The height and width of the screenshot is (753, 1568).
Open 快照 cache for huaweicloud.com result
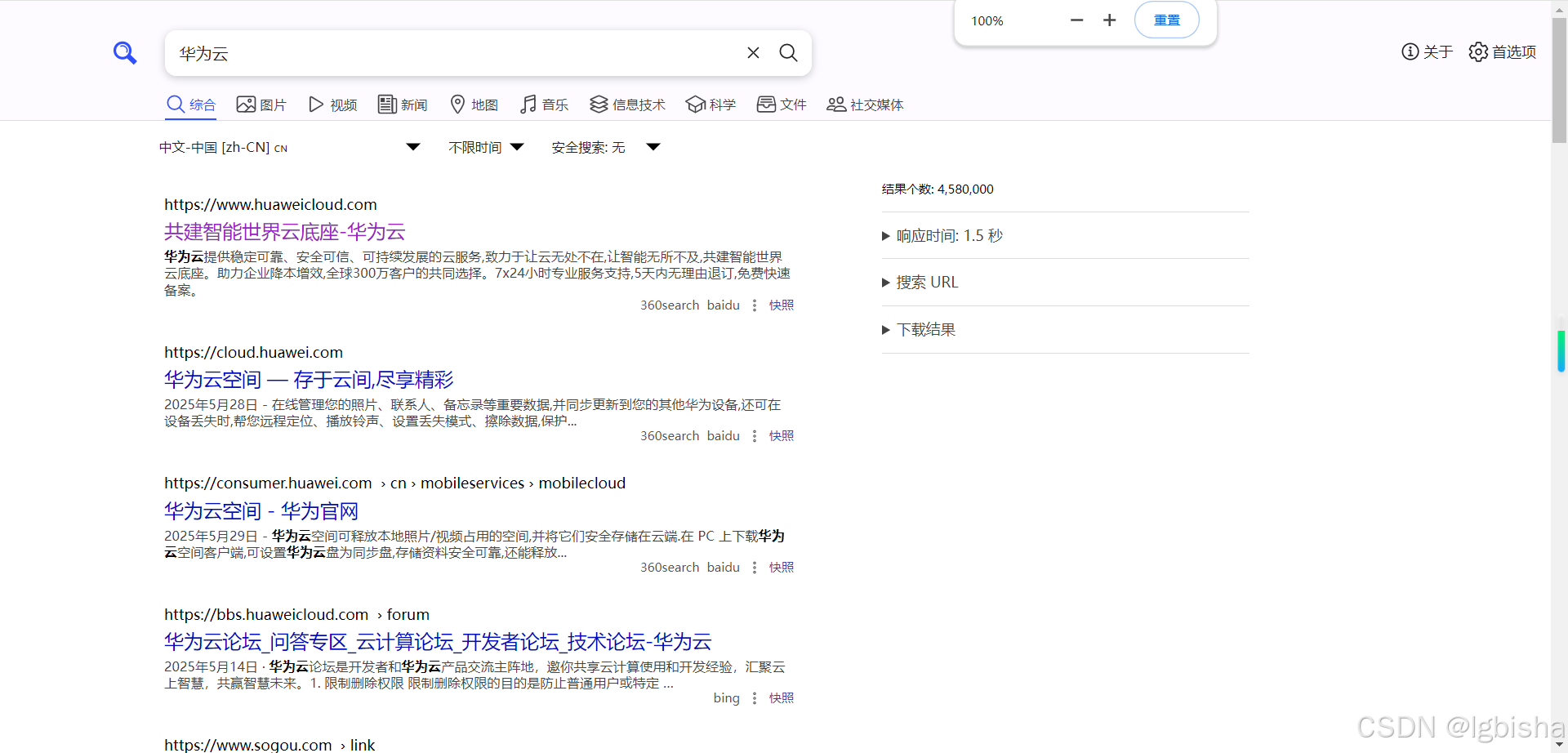782,305
